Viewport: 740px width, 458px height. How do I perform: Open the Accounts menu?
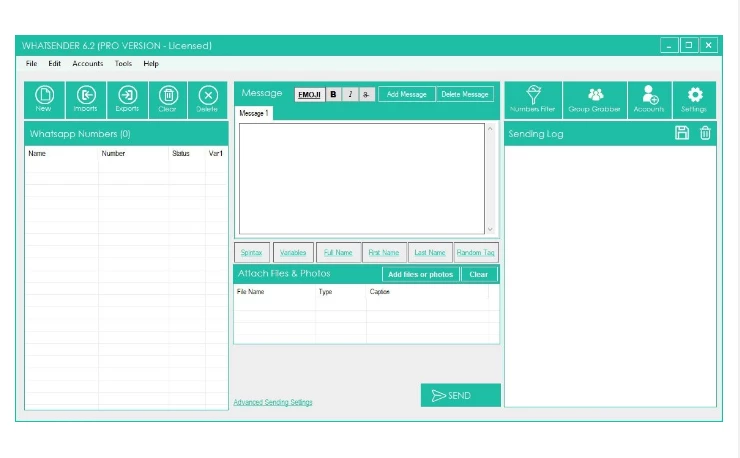(x=88, y=63)
